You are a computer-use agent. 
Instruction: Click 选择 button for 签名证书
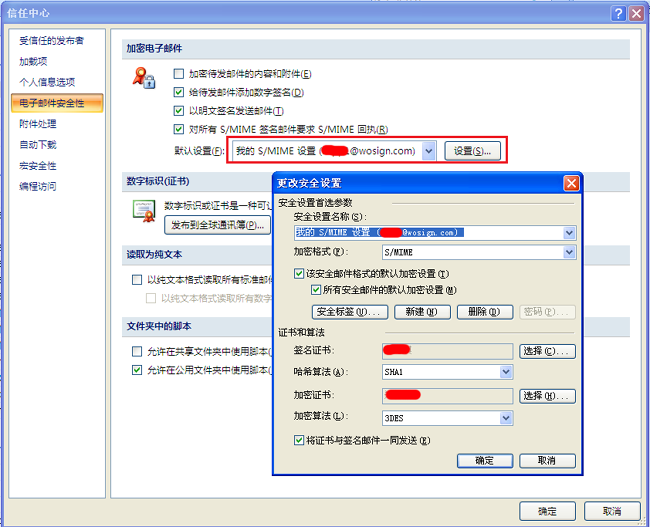click(x=547, y=351)
